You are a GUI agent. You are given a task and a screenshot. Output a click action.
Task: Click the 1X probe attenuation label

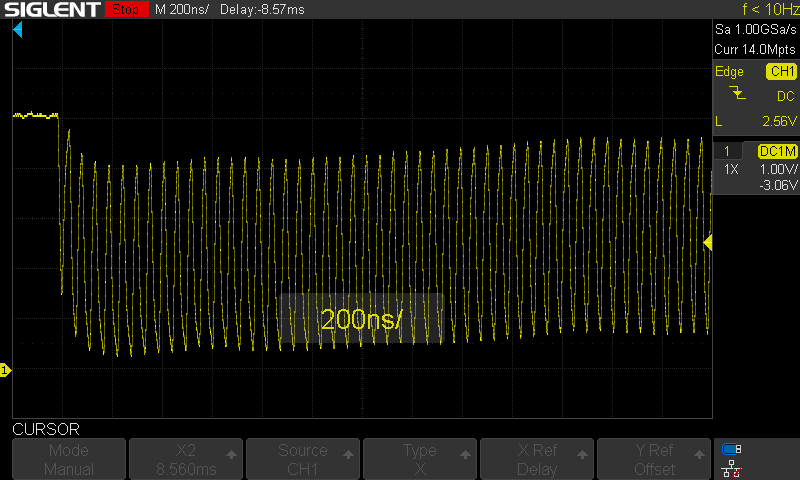coord(731,169)
